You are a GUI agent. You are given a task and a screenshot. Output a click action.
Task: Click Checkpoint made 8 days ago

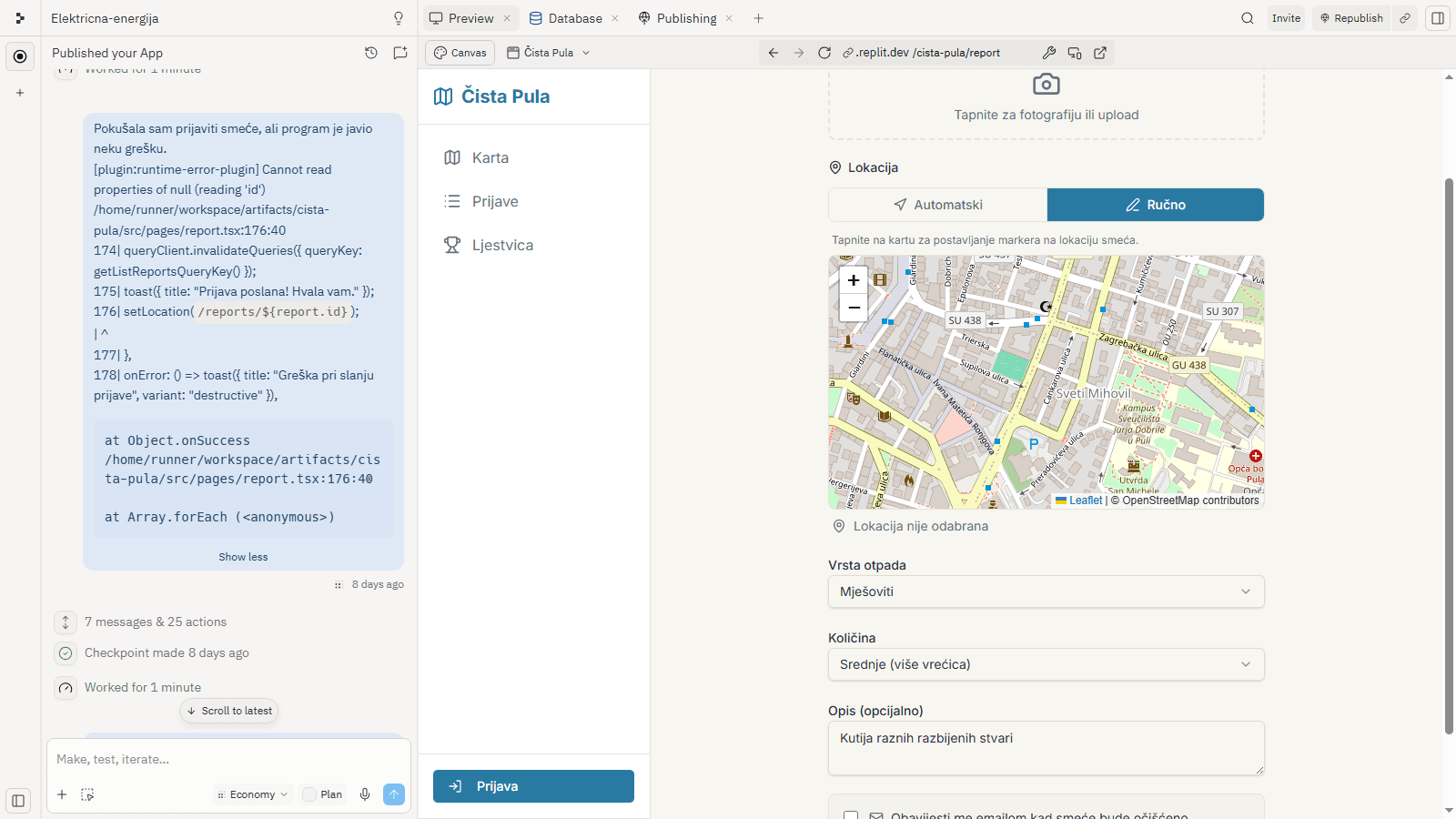coord(167,653)
